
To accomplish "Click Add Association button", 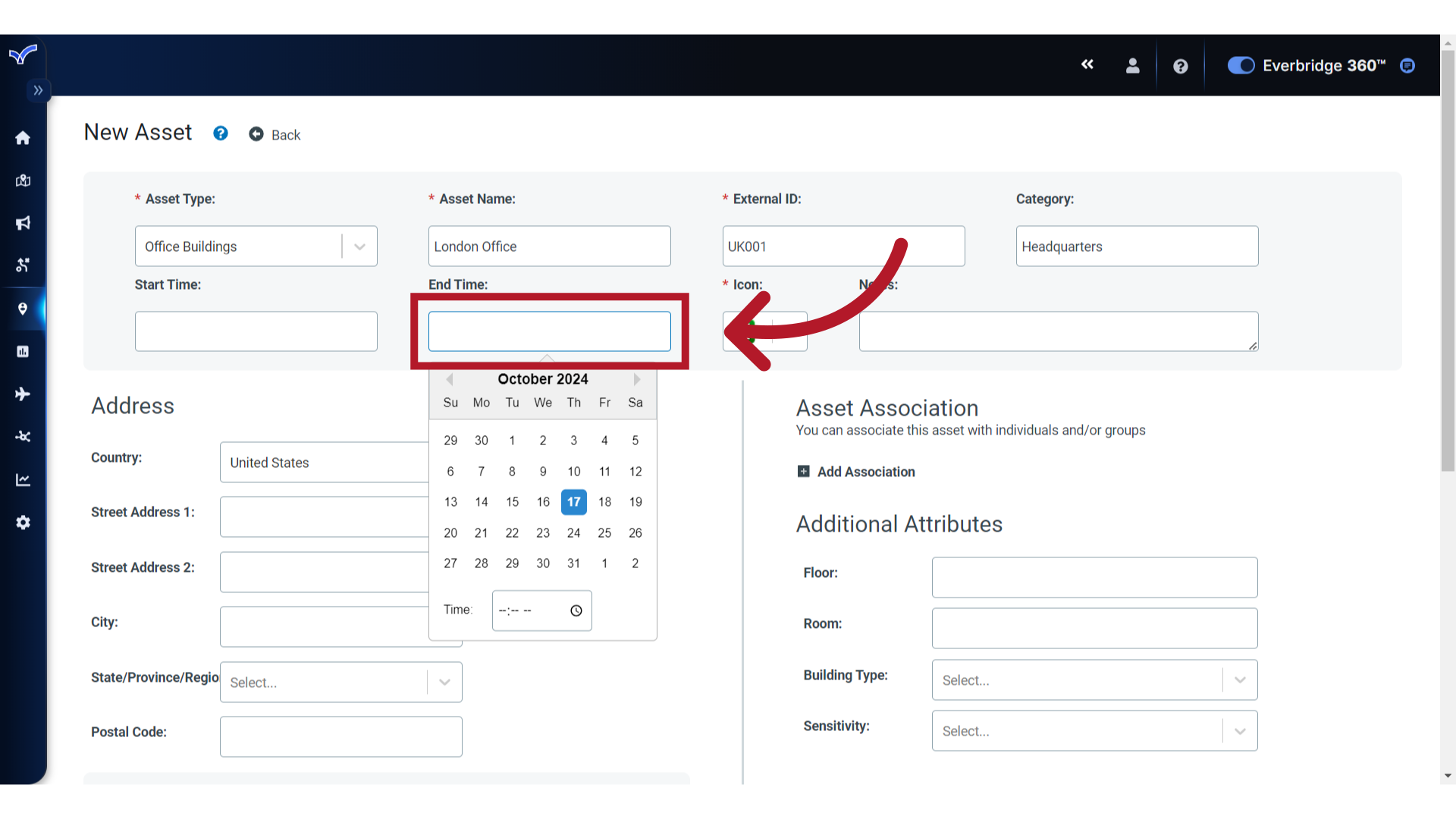I will [x=855, y=471].
